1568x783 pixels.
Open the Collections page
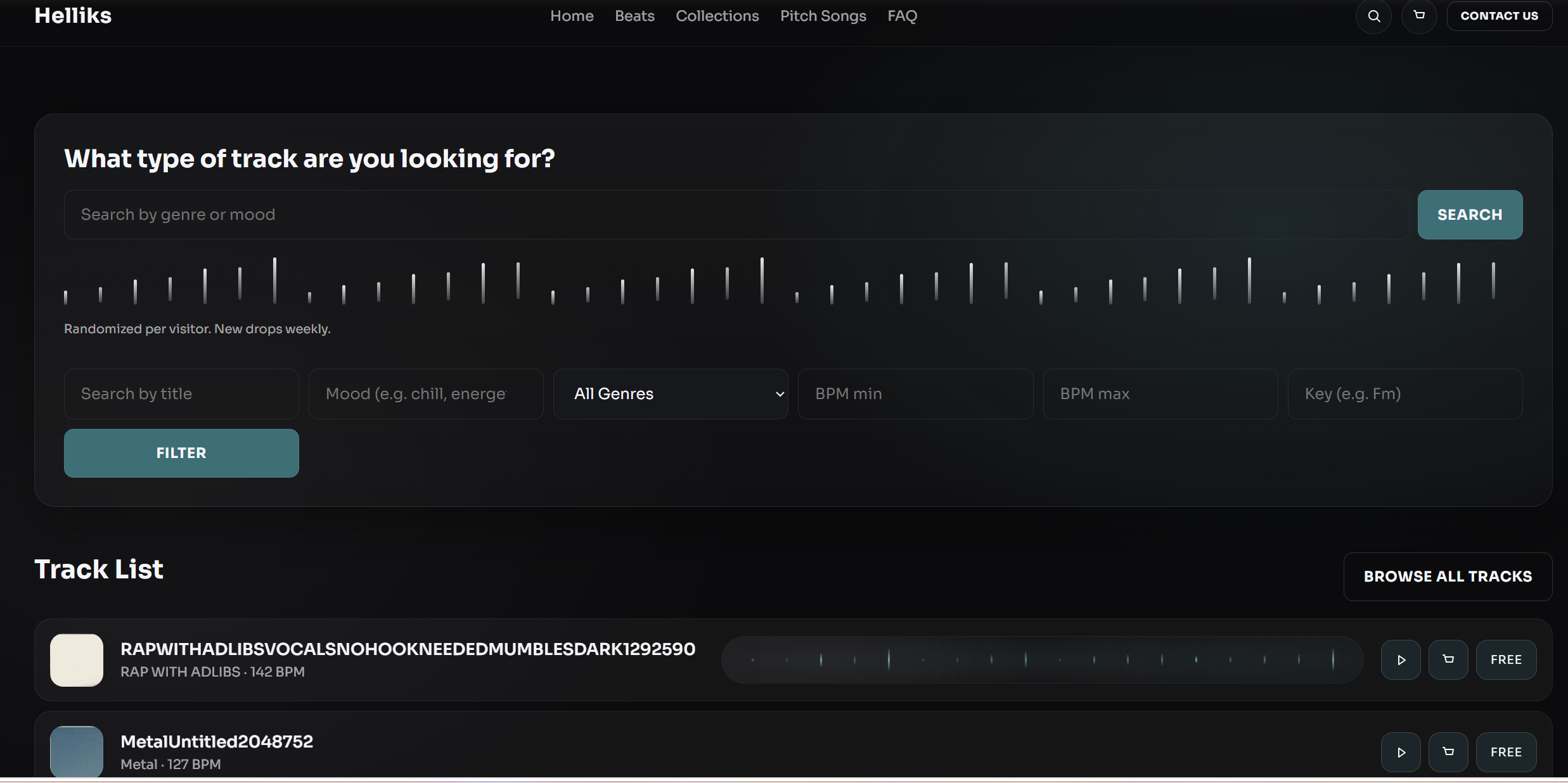click(717, 16)
